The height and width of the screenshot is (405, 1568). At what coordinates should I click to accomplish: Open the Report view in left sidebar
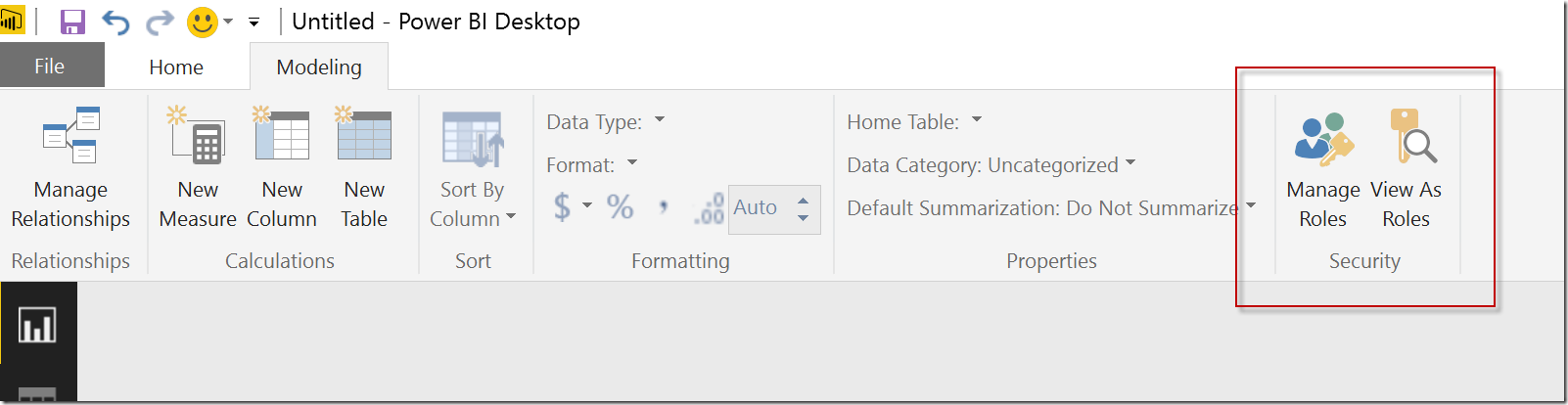coord(37,325)
